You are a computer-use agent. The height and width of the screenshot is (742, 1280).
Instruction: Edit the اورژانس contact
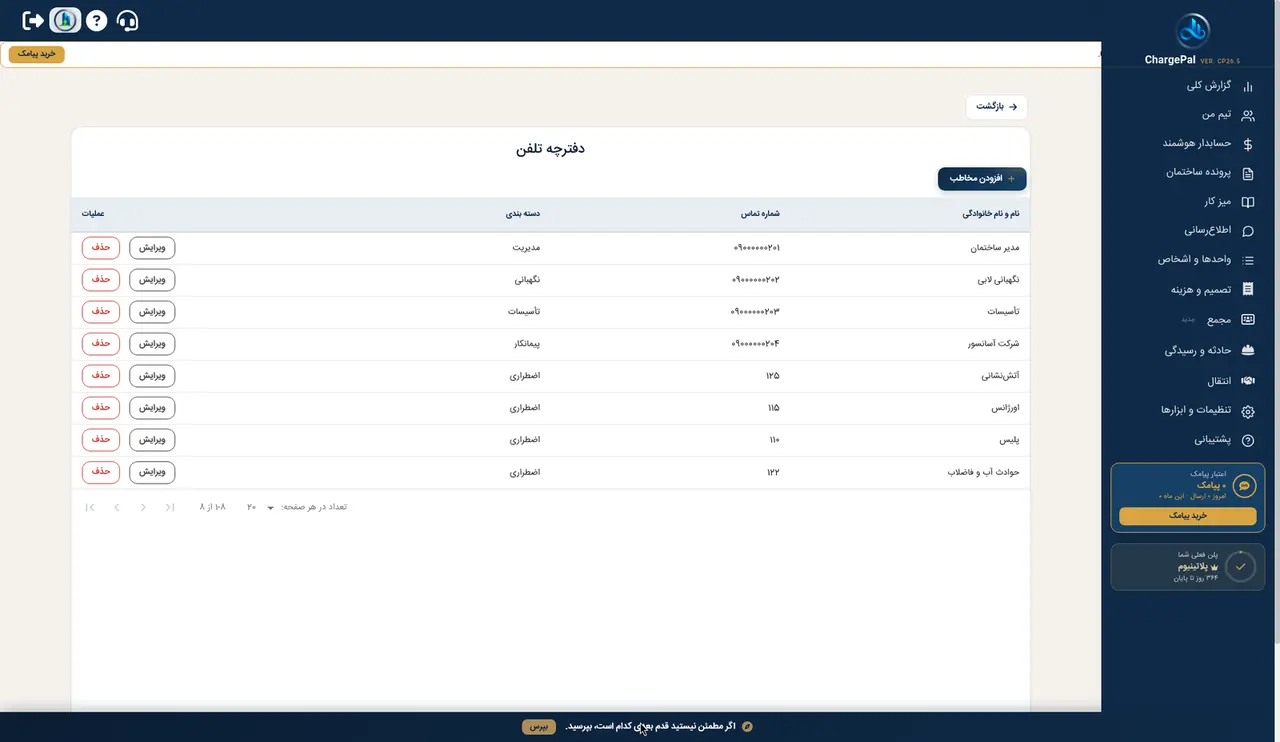click(x=152, y=408)
